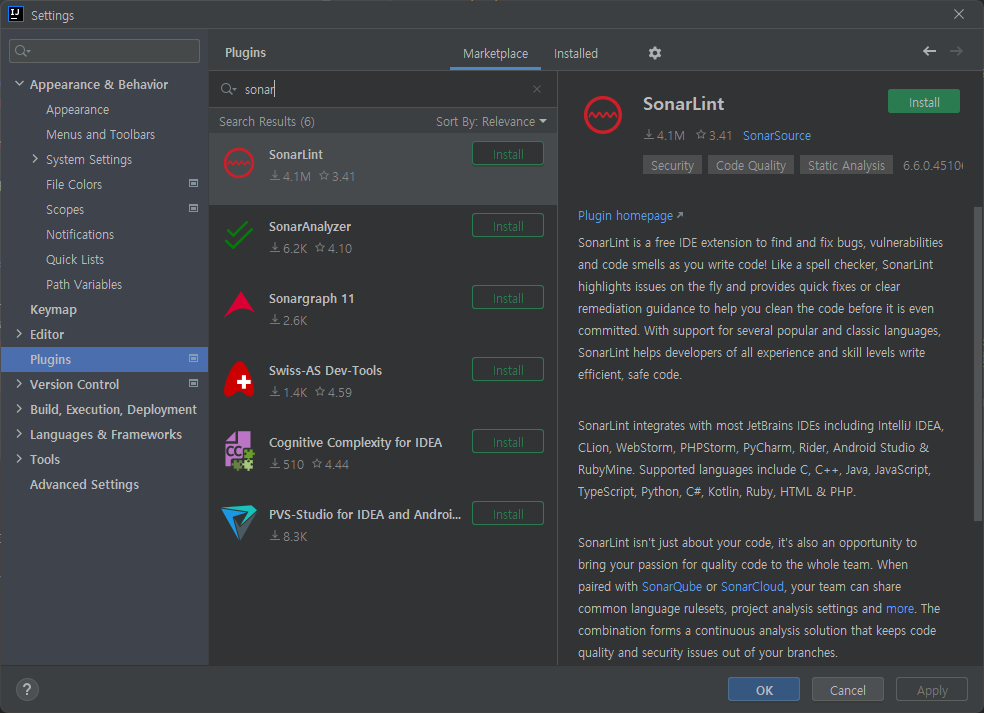The image size is (984, 713).
Task: Open the Sort By Relevance dropdown
Action: click(x=491, y=122)
